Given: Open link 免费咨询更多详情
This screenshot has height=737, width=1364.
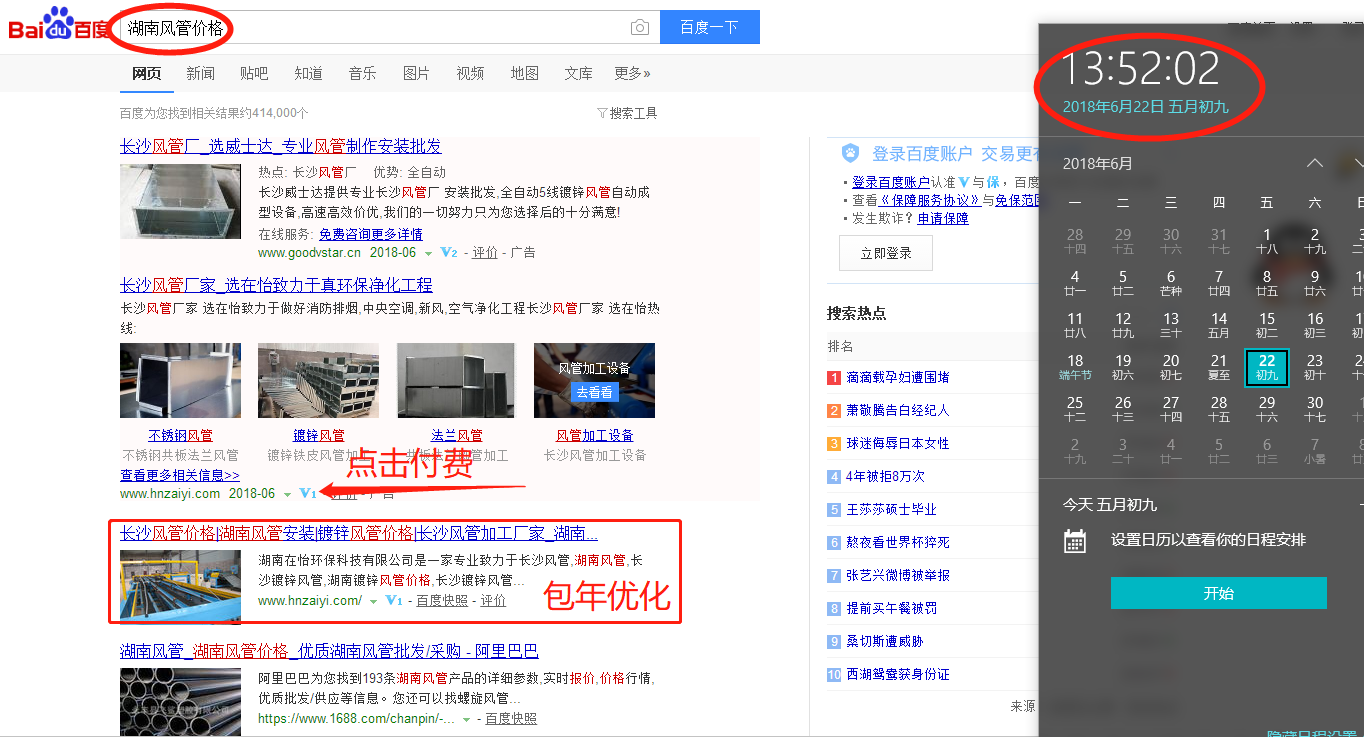Looking at the screenshot, I should tap(371, 234).
